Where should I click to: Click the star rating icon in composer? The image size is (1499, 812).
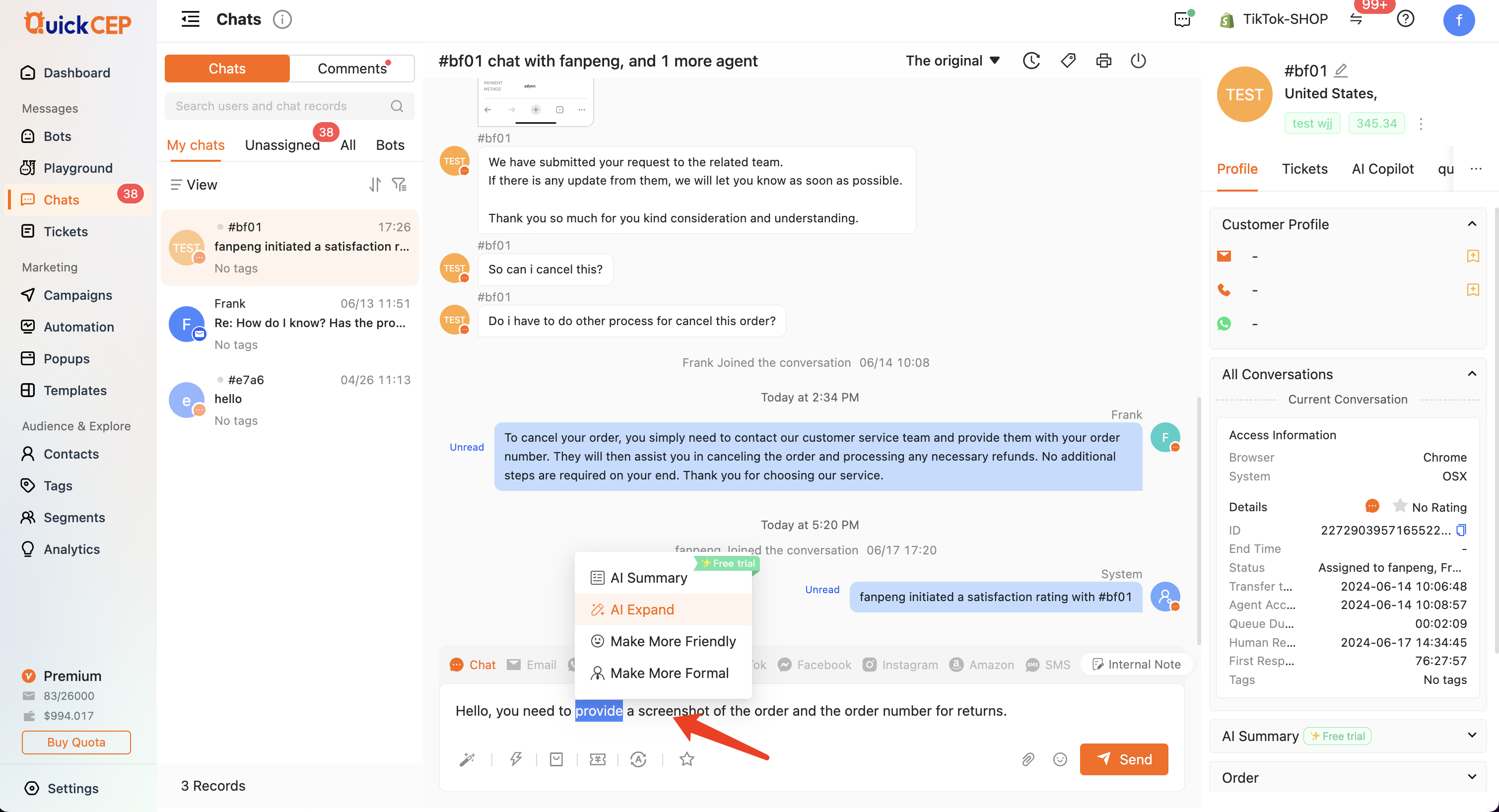(x=686, y=759)
